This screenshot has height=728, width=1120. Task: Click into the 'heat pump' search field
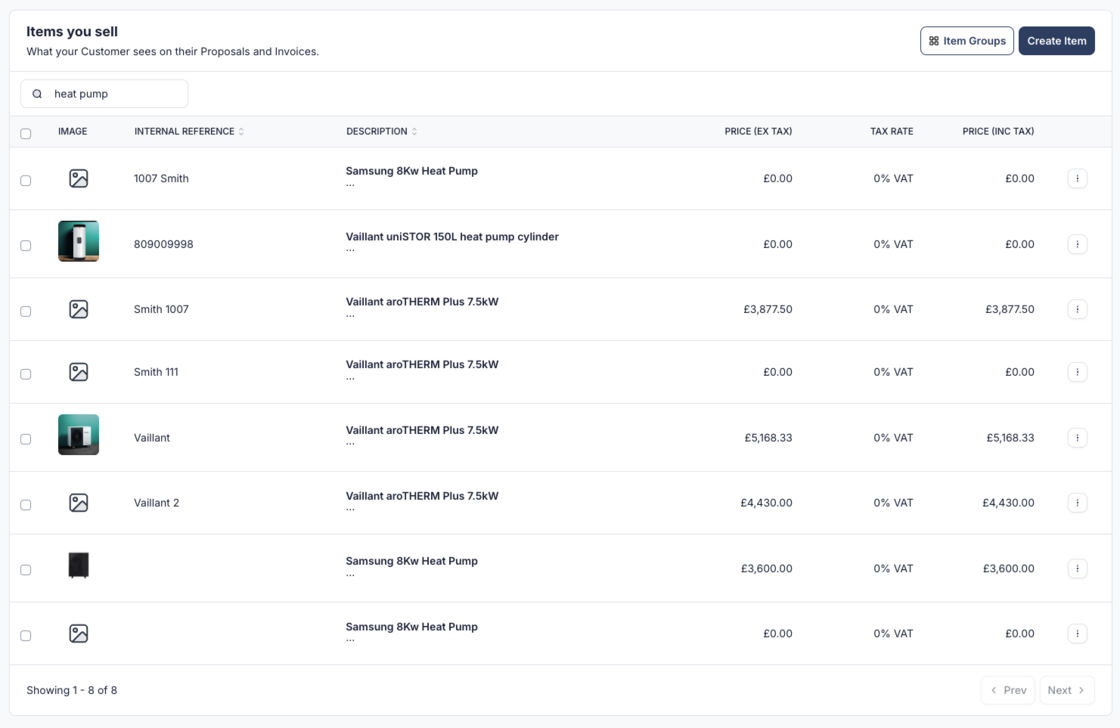pyautogui.click(x=115, y=94)
